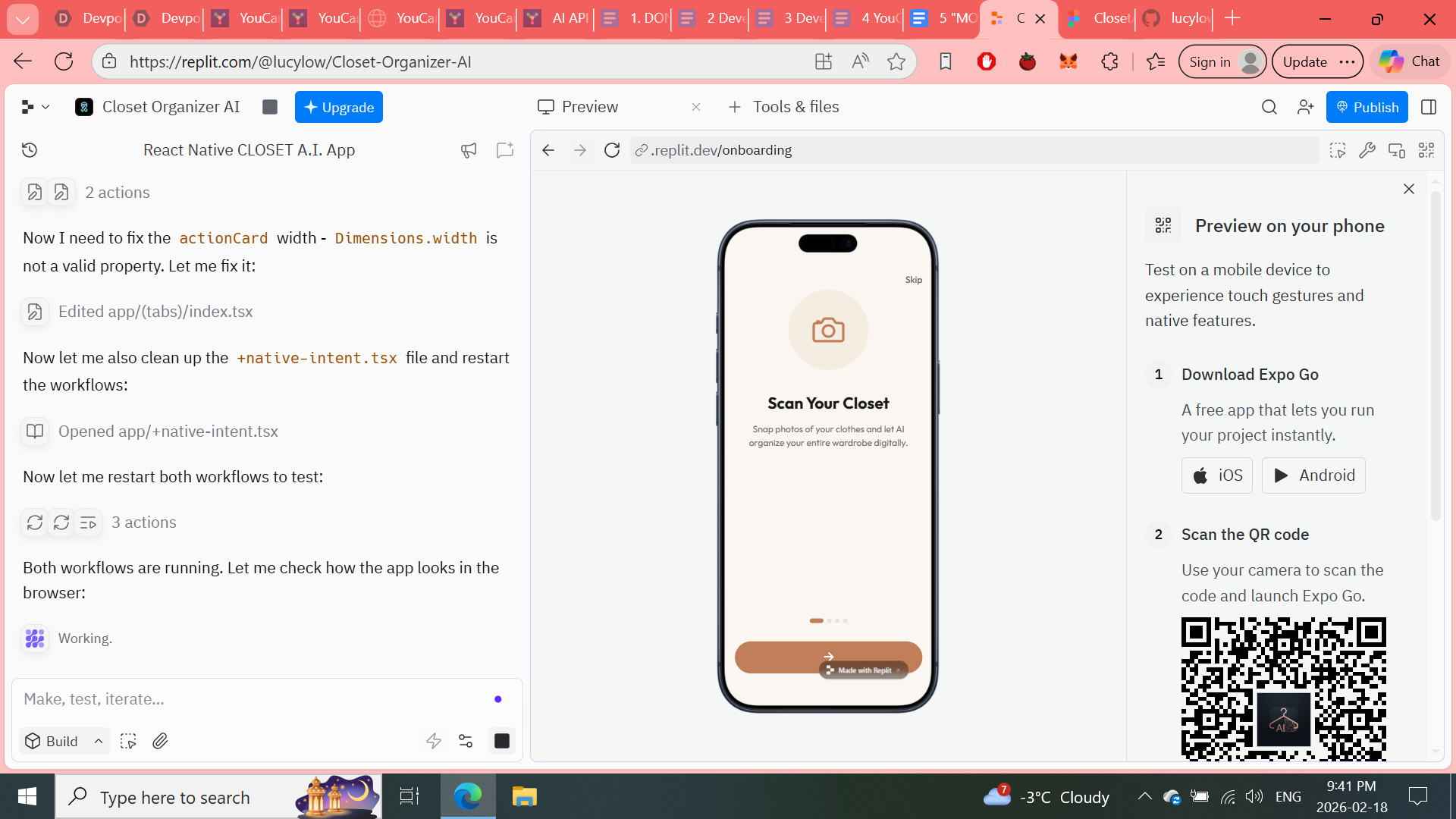Click the element selector icon in preview toolbar
1456x819 pixels.
pyautogui.click(x=1338, y=150)
